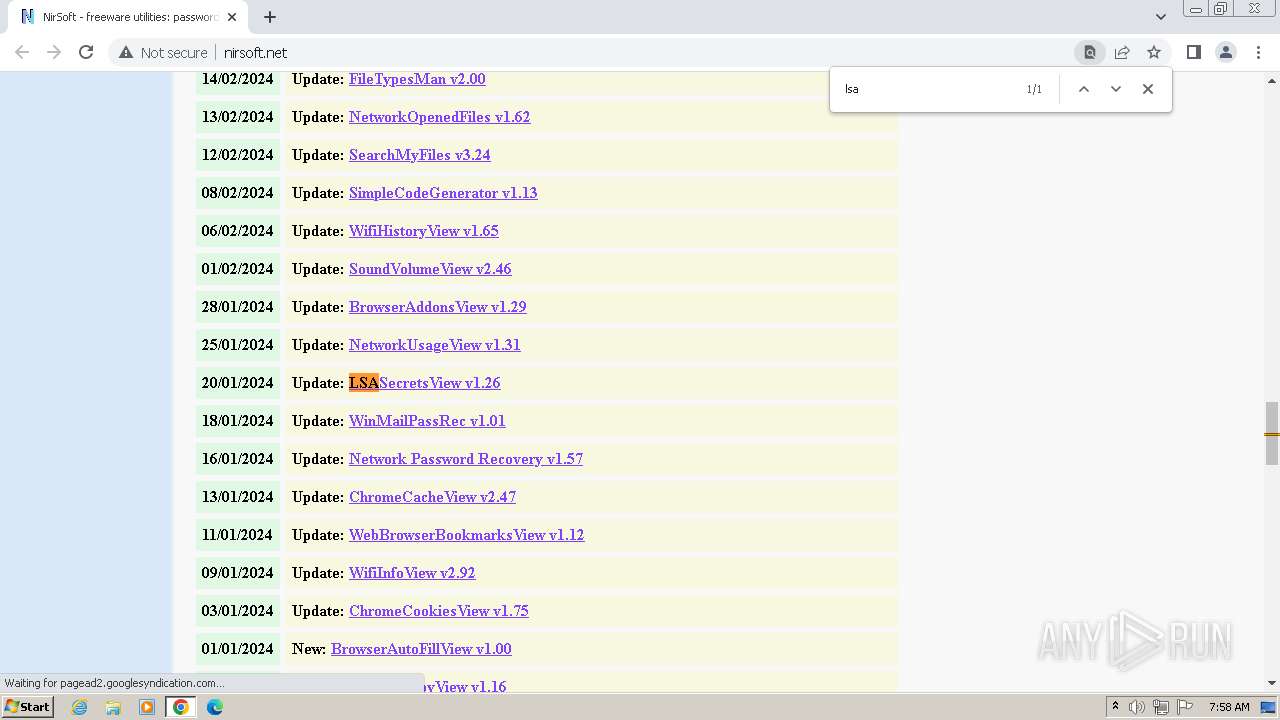Open the Chrome three-dot menu

1258,52
